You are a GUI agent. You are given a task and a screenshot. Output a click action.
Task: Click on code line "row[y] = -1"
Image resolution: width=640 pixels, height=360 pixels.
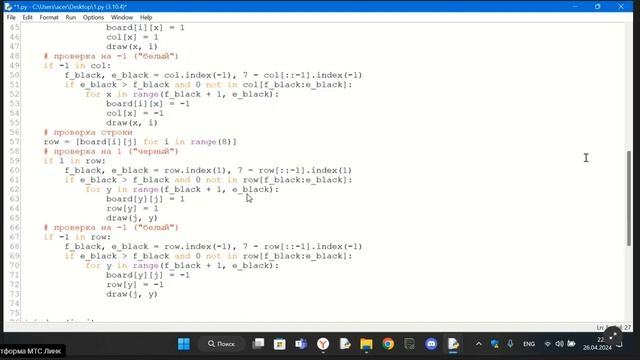pyautogui.click(x=135, y=284)
